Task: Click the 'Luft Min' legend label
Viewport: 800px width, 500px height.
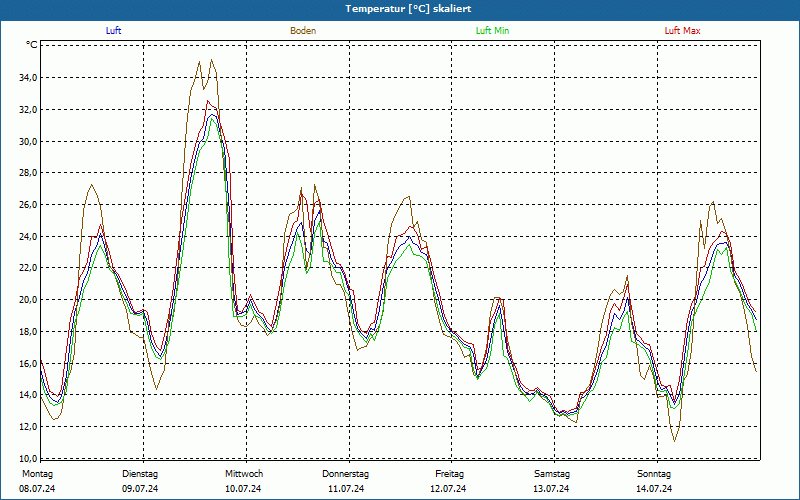Action: tap(492, 31)
